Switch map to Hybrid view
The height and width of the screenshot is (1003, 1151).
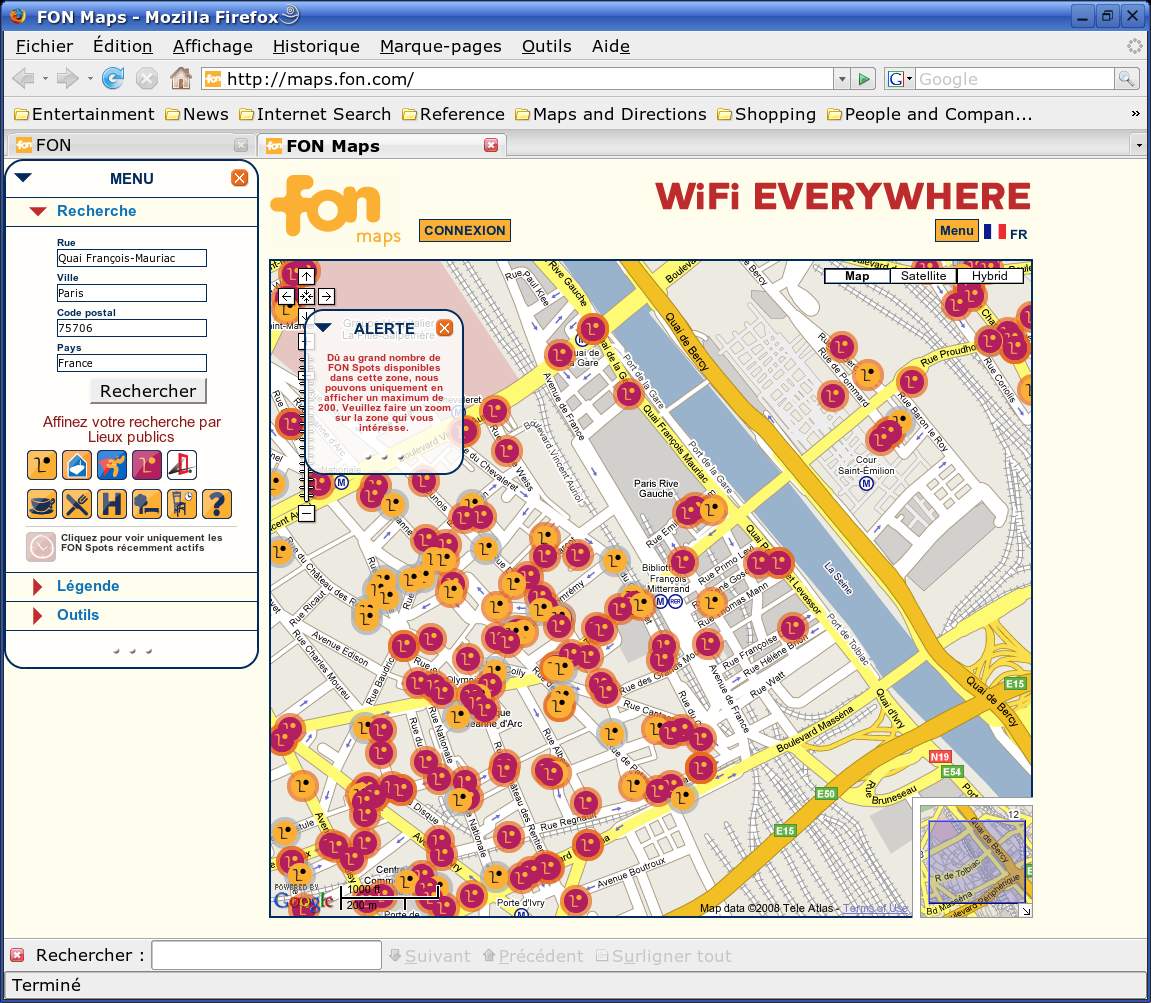[x=989, y=276]
